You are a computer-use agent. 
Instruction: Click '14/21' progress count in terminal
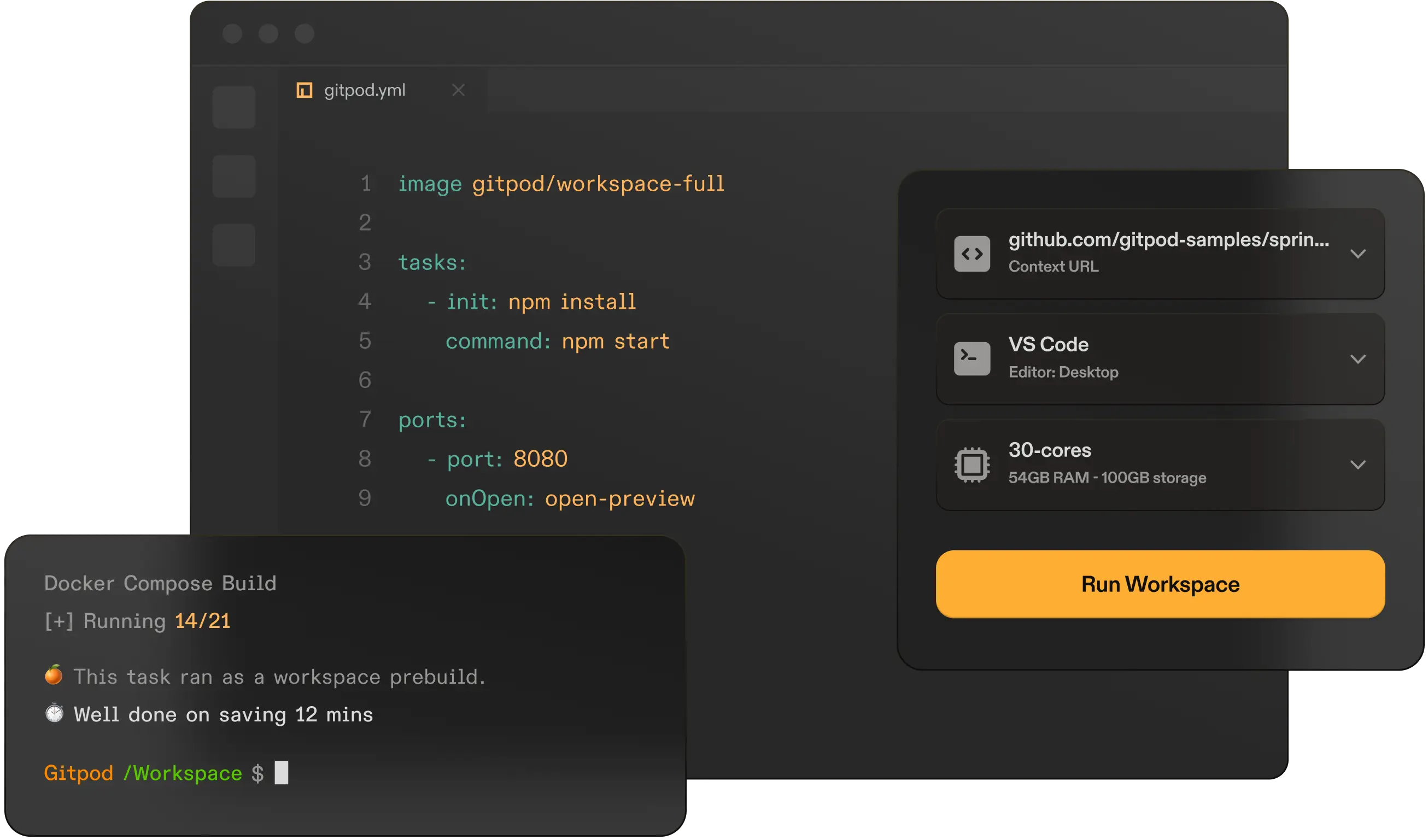point(203,621)
